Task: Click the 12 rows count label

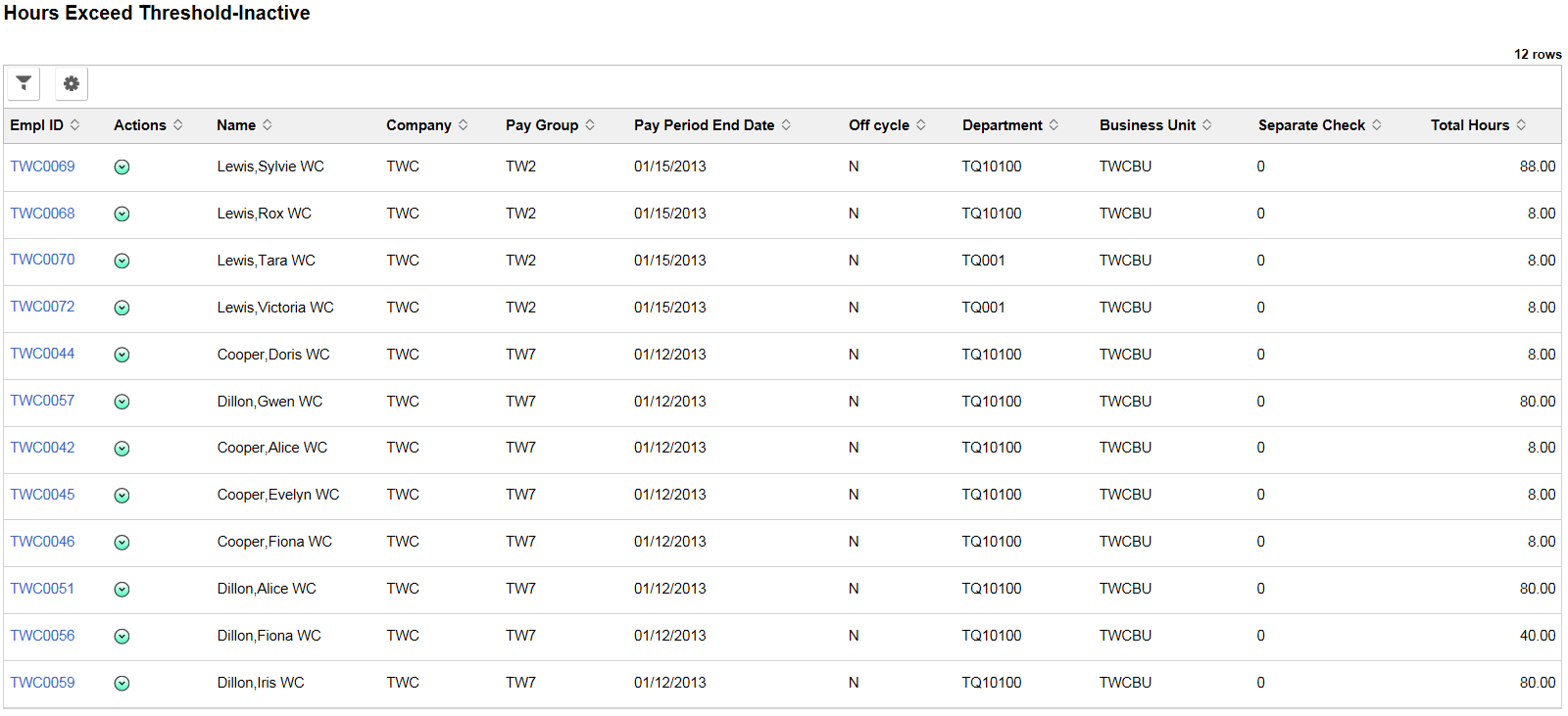Action: point(1538,54)
